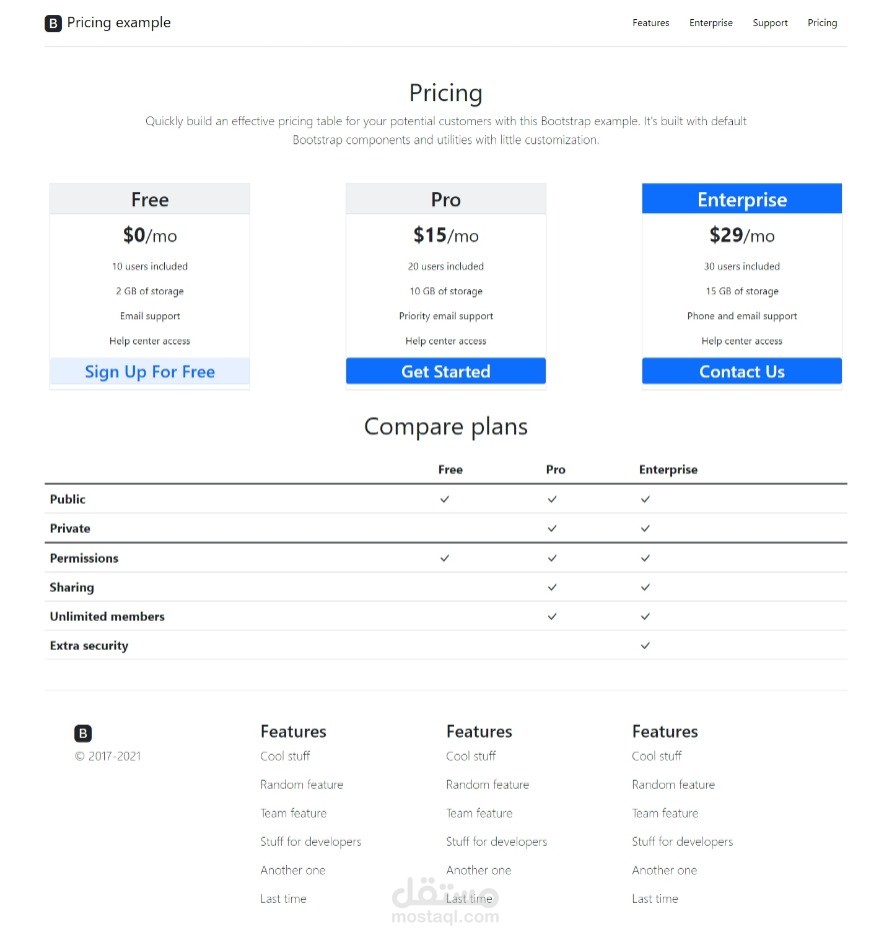The image size is (892, 945).
Task: Click the Permissions checkmark in the Free column
Action: pos(445,558)
